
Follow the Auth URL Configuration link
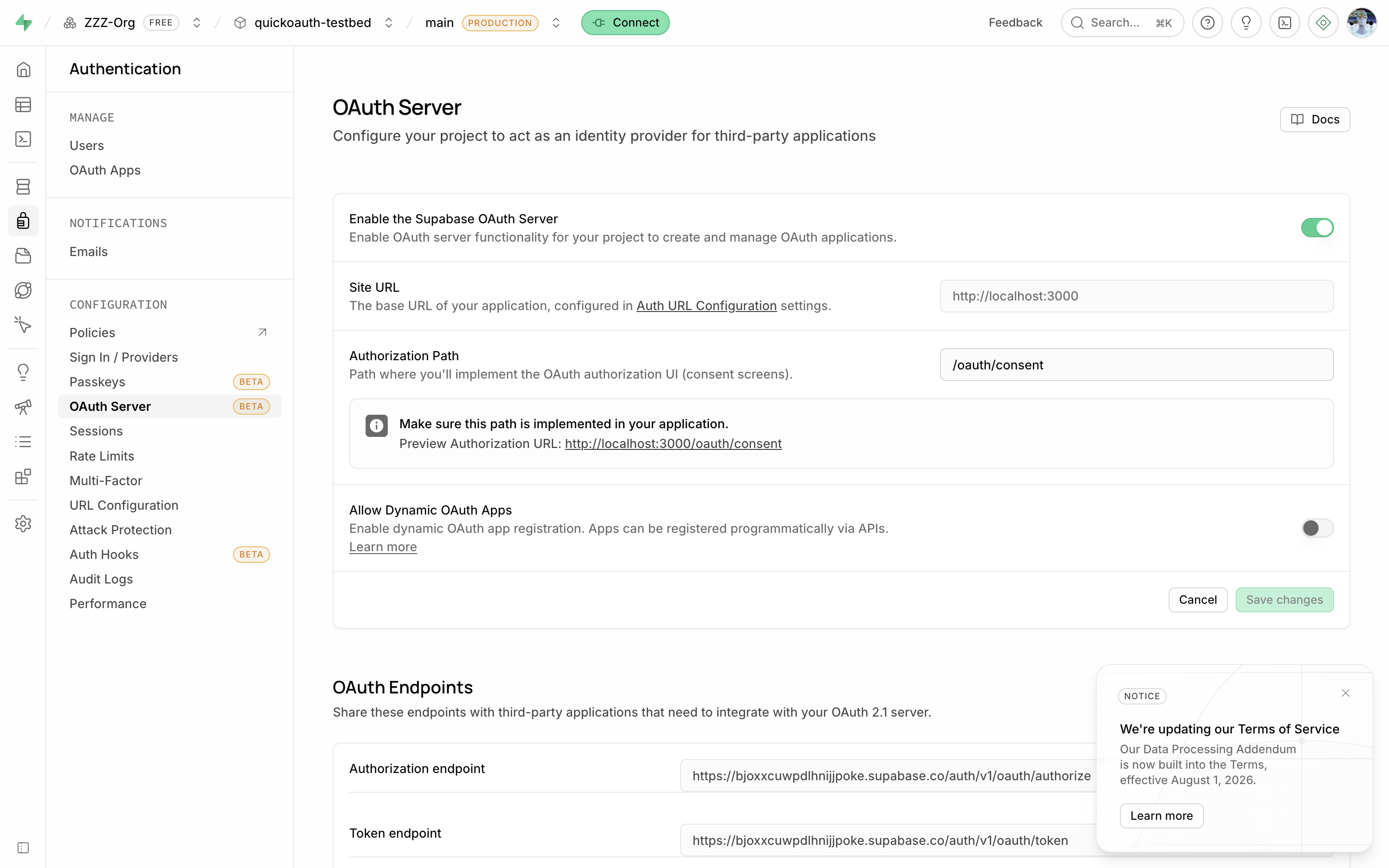pos(707,306)
